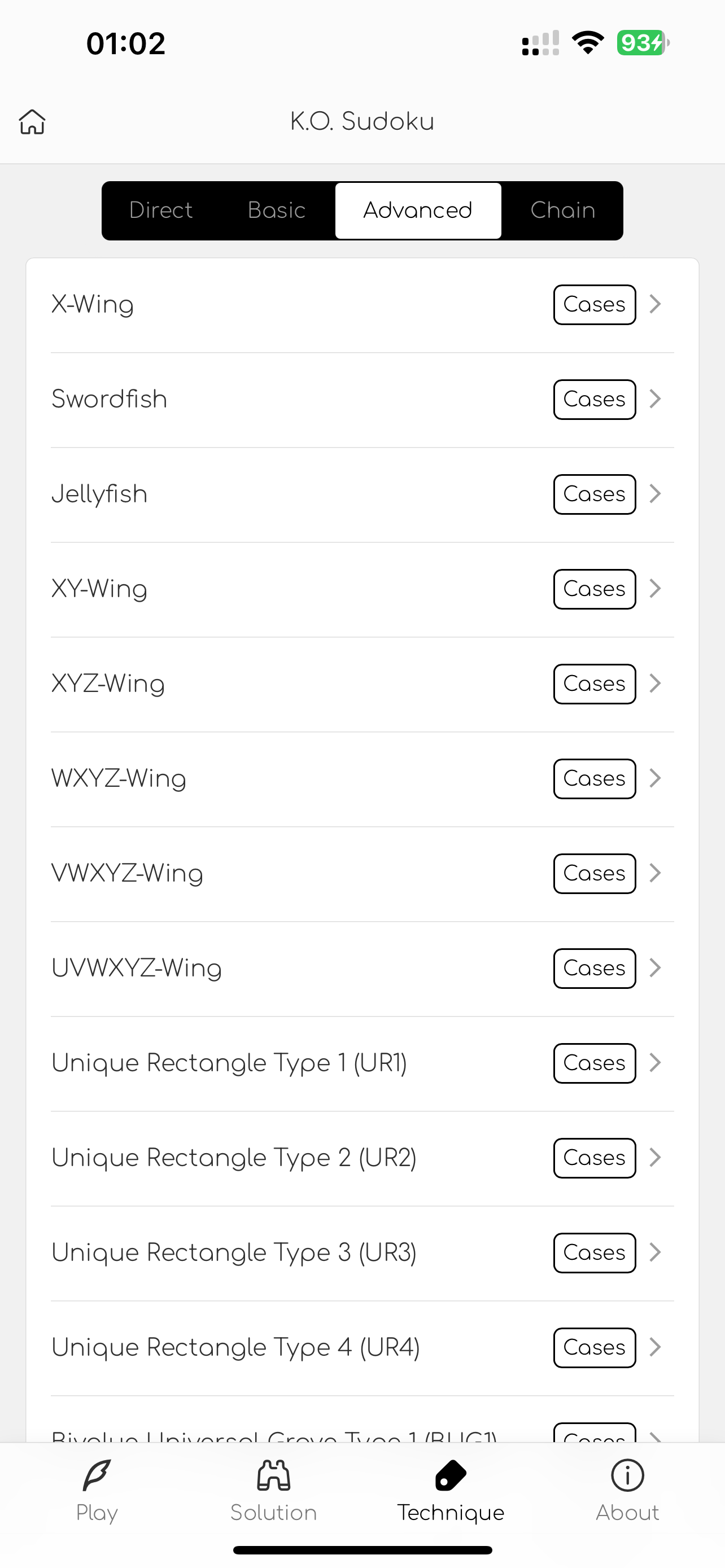This screenshot has height=1568, width=725.
Task: Open Cases for Jellyfish
Action: pos(595,494)
